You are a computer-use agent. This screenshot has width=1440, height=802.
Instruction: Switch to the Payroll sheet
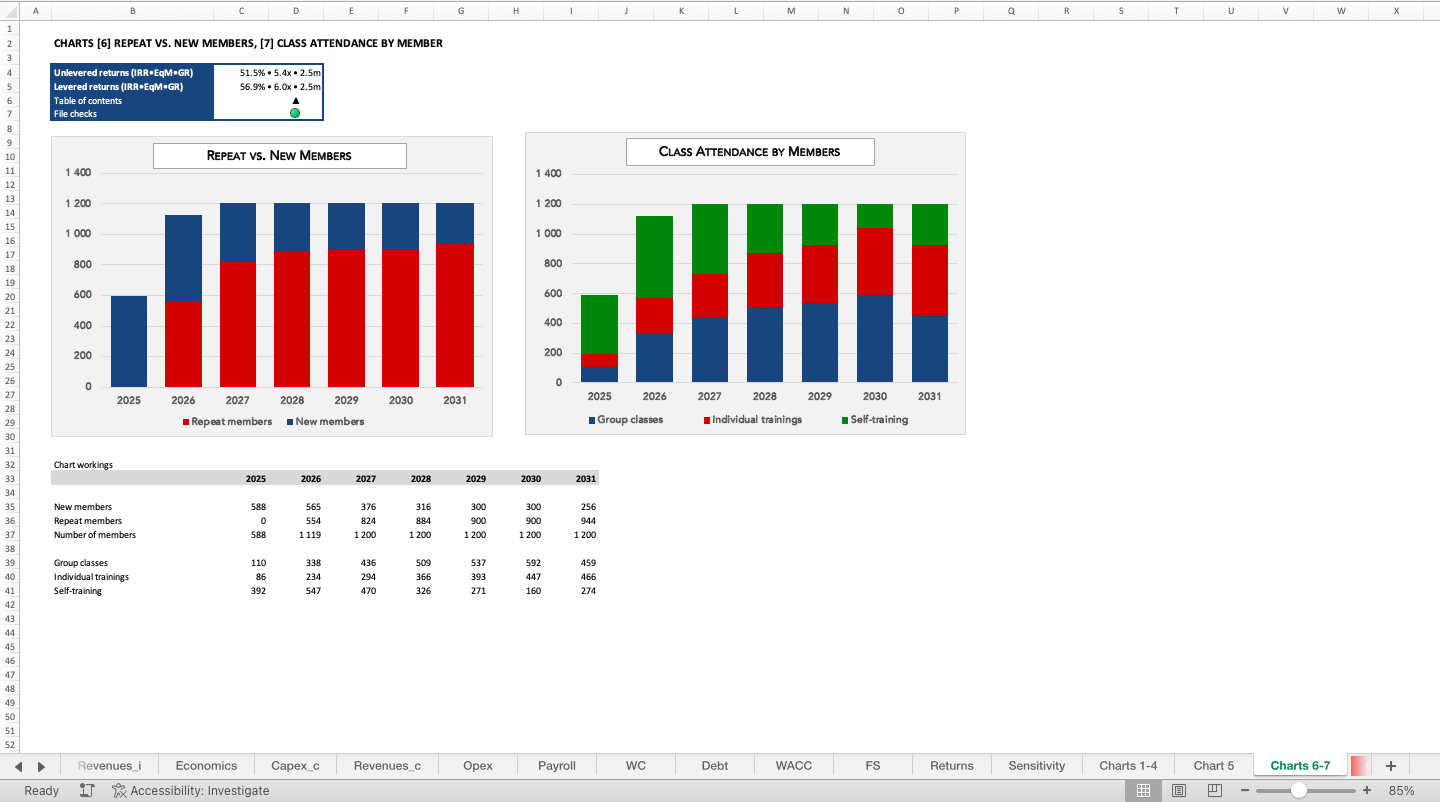point(556,765)
